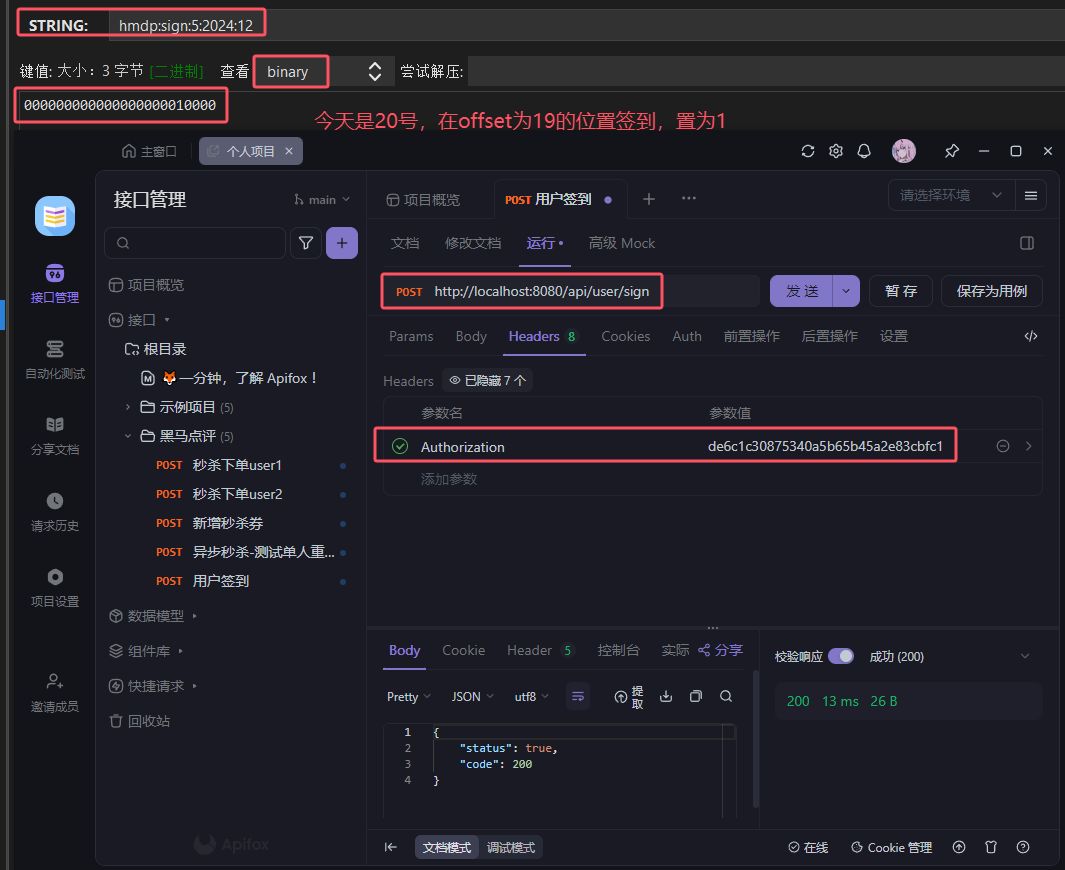This screenshot has width=1065, height=870.
Task: Open the 主窗口 tab
Action: point(149,151)
